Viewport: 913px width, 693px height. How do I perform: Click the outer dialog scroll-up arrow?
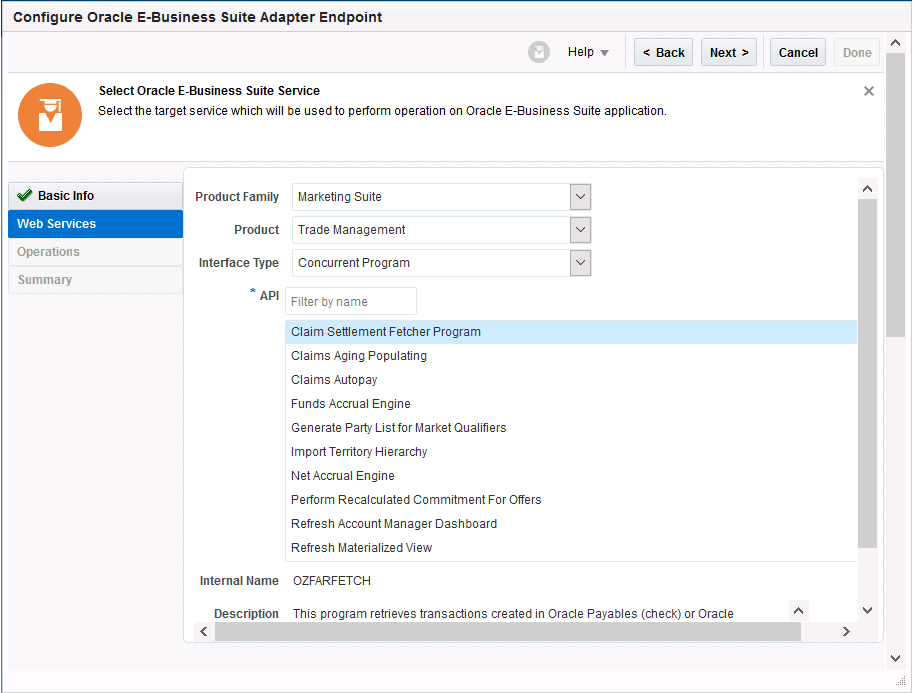(895, 43)
